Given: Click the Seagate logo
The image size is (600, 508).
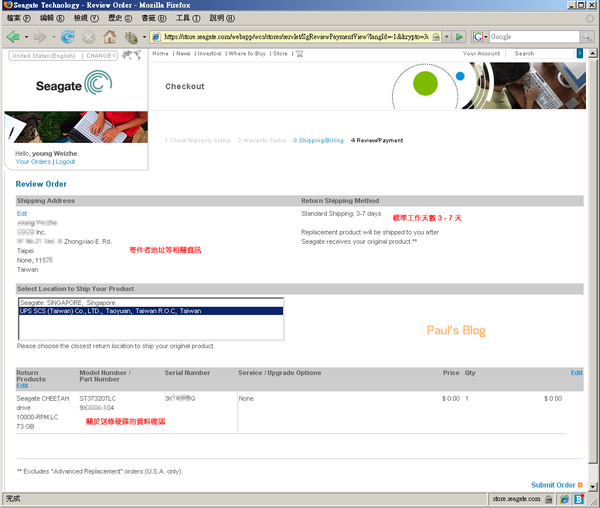Looking at the screenshot, I should [x=74, y=83].
